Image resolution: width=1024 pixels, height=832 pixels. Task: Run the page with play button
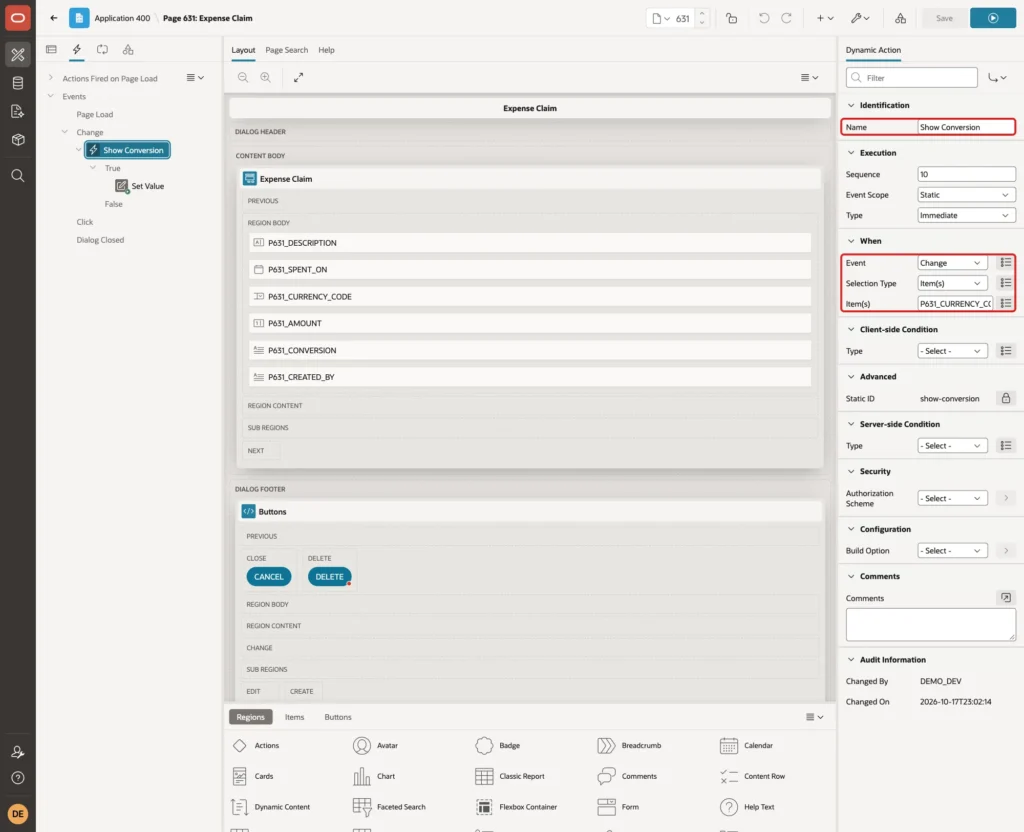(993, 18)
